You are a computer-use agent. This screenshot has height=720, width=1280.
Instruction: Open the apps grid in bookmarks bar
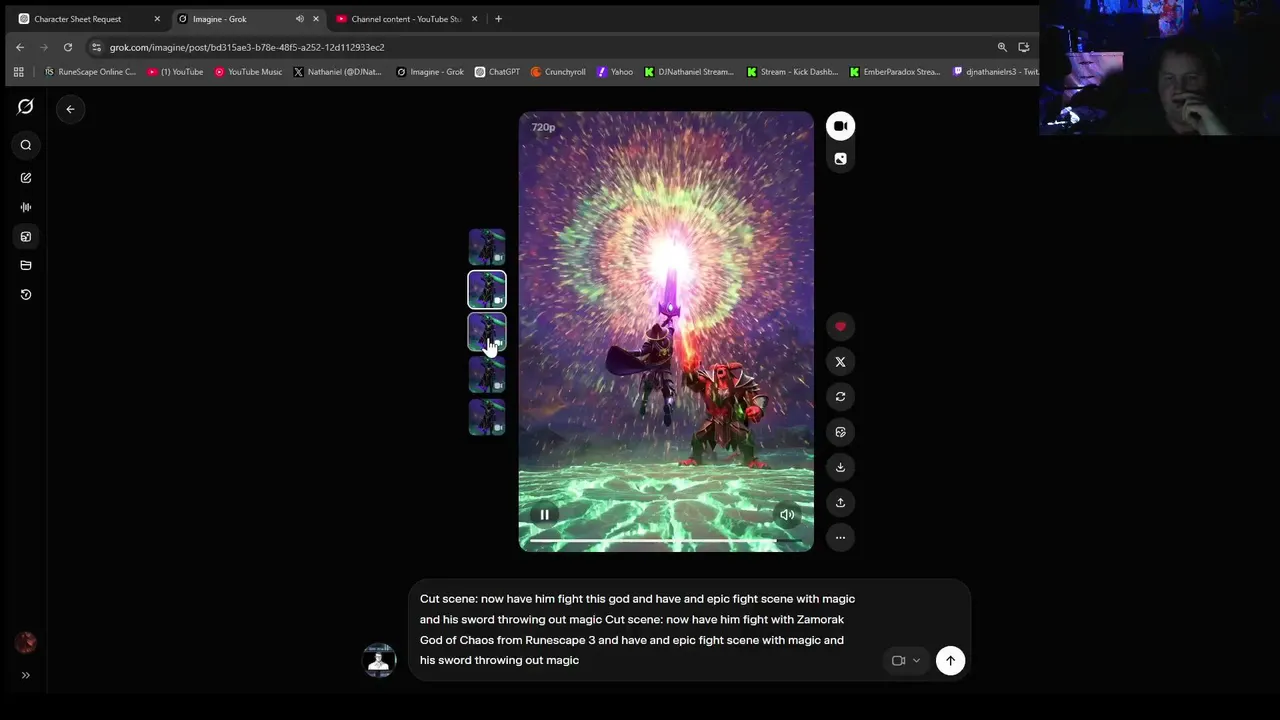18,72
